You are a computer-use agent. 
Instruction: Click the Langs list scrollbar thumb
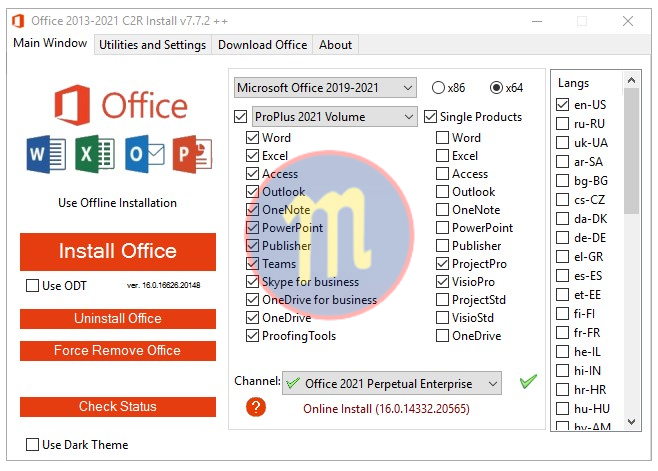tap(631, 151)
